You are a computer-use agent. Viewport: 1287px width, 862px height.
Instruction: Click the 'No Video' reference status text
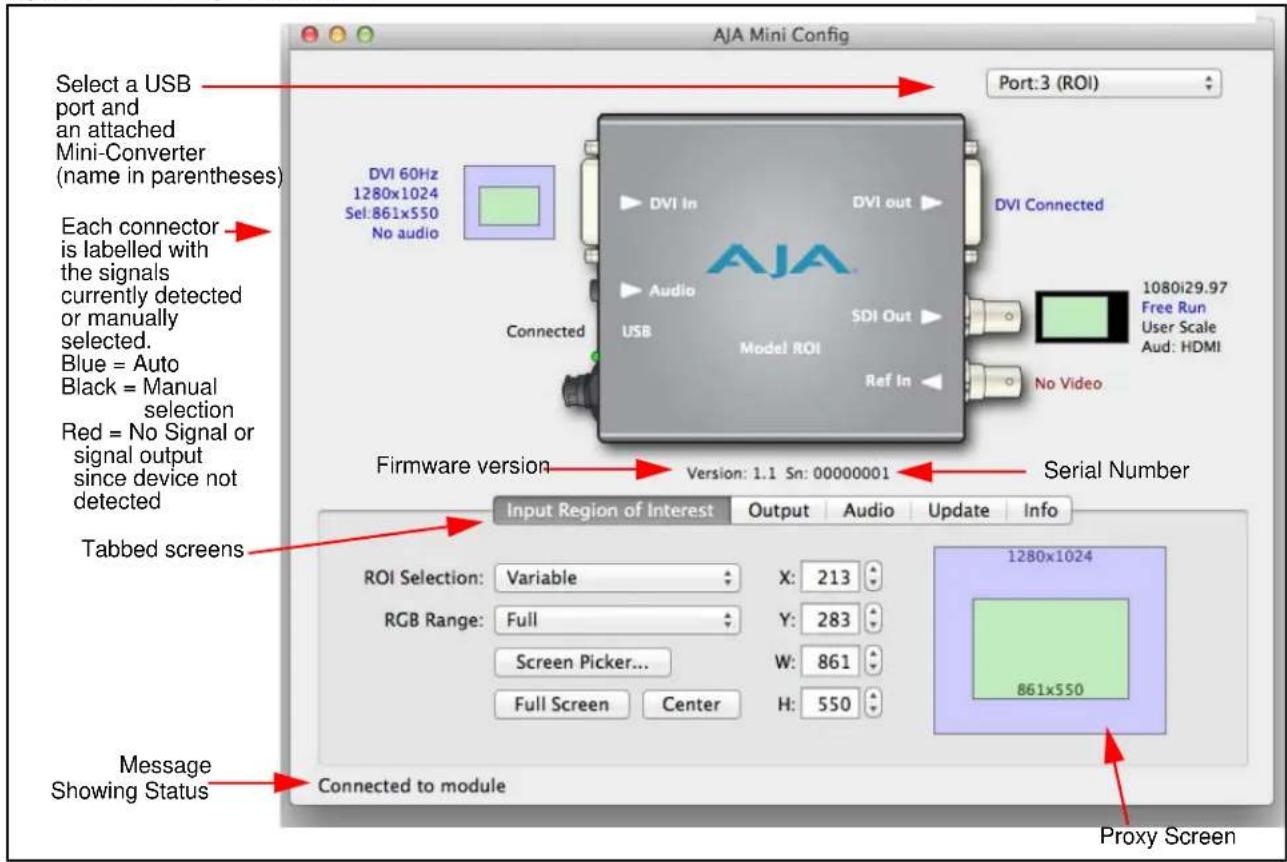click(1069, 382)
